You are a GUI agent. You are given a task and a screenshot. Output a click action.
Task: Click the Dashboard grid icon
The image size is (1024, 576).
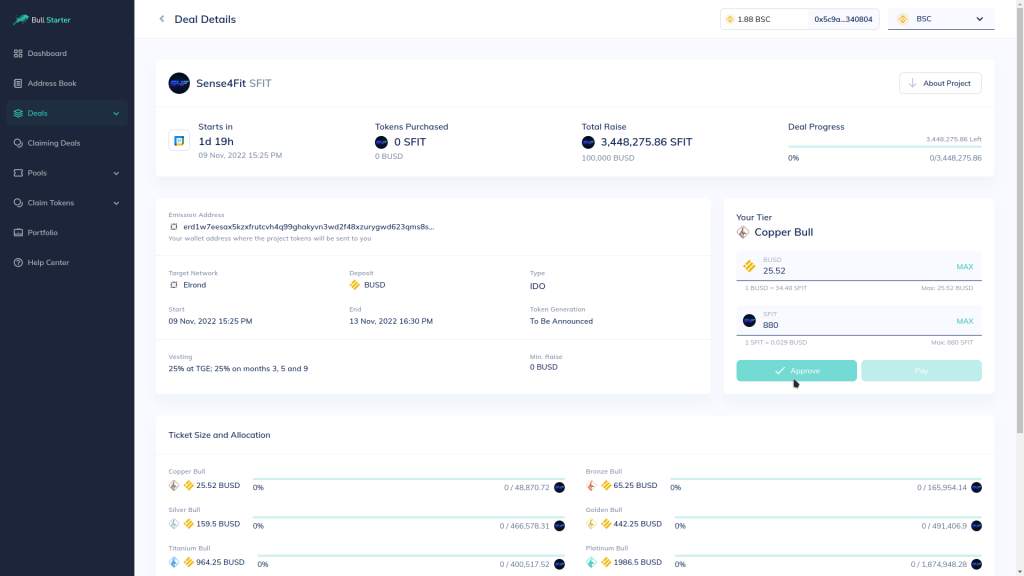click(18, 54)
